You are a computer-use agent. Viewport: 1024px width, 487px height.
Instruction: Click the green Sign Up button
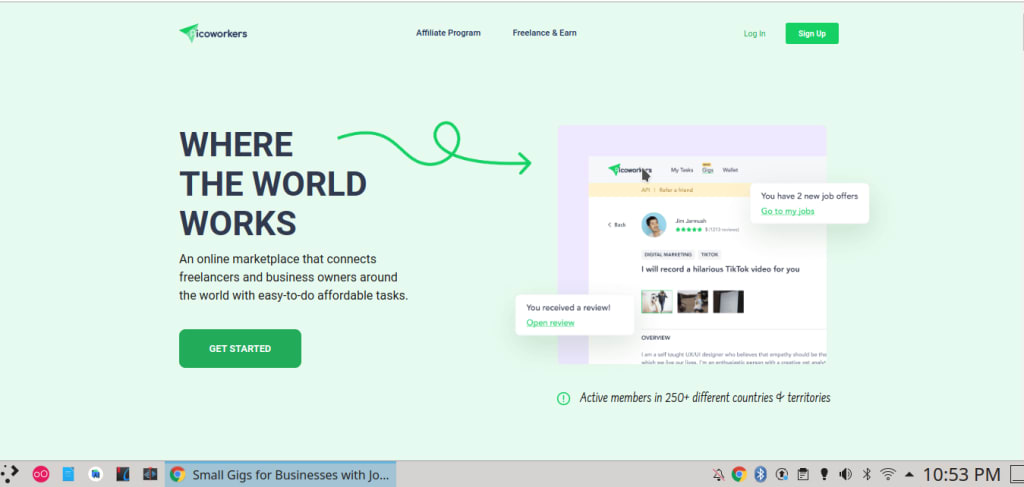click(x=812, y=33)
